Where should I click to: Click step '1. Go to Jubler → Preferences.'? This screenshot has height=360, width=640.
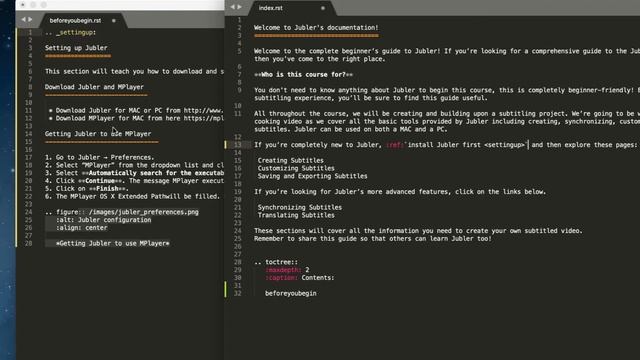click(100, 157)
